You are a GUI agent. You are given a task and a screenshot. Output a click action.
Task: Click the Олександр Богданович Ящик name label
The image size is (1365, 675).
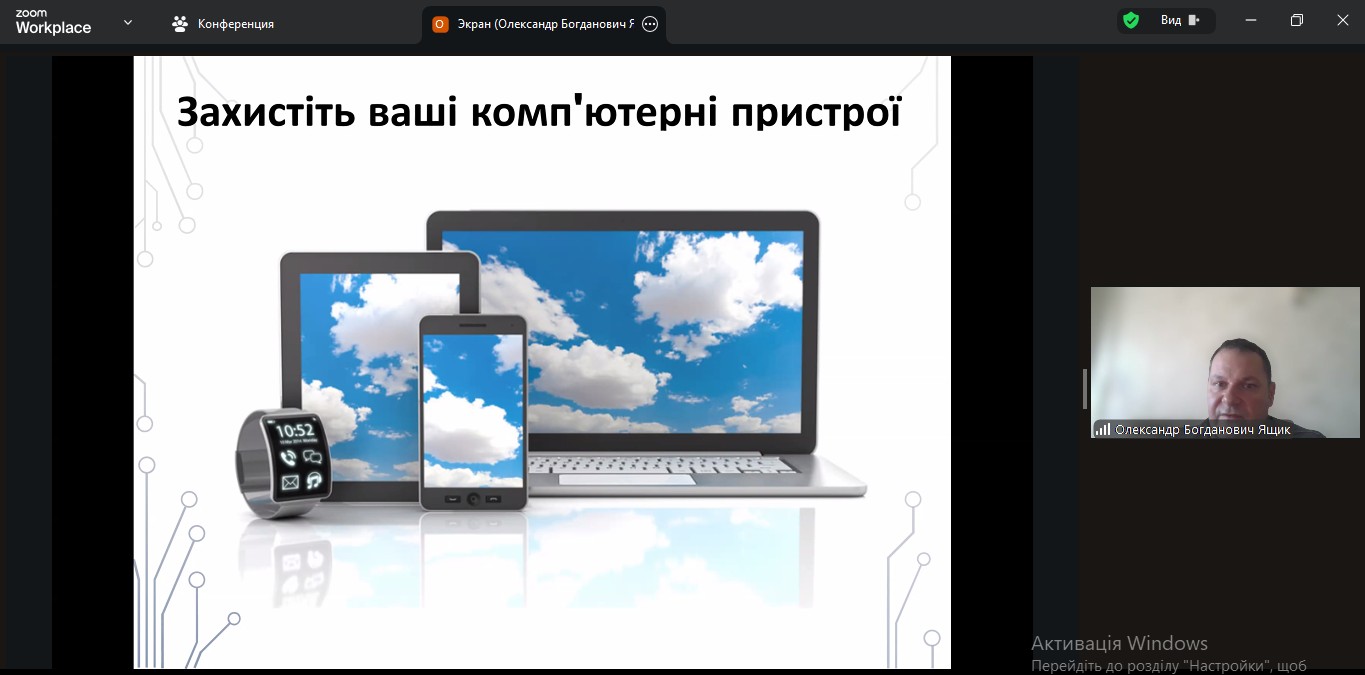click(1203, 429)
